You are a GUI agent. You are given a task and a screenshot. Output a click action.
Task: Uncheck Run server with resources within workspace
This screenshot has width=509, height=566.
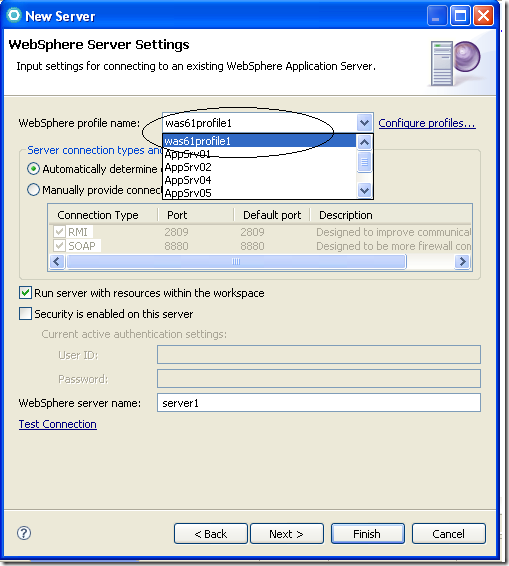pyautogui.click(x=25, y=293)
